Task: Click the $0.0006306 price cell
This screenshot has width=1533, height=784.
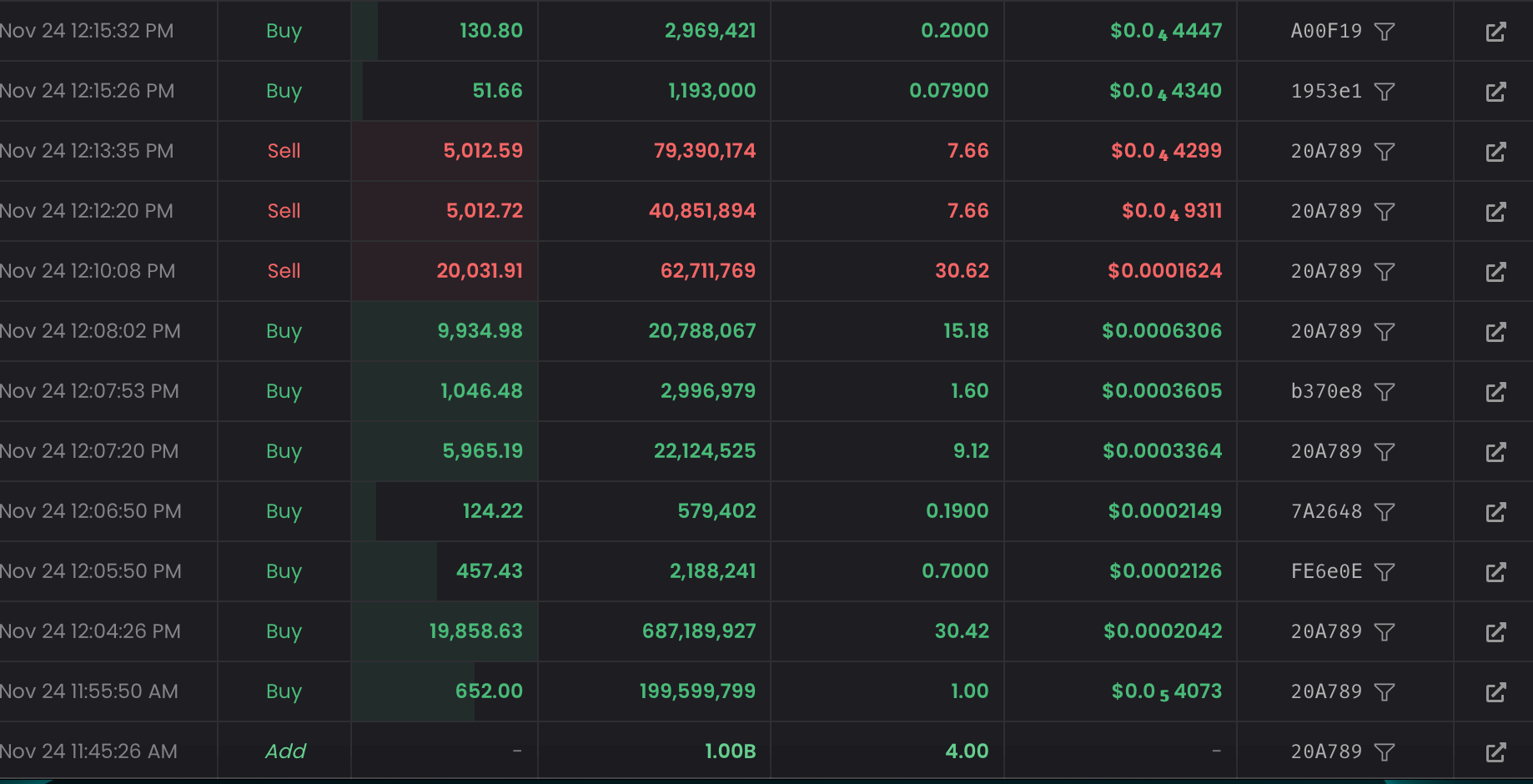Action: pos(1161,331)
